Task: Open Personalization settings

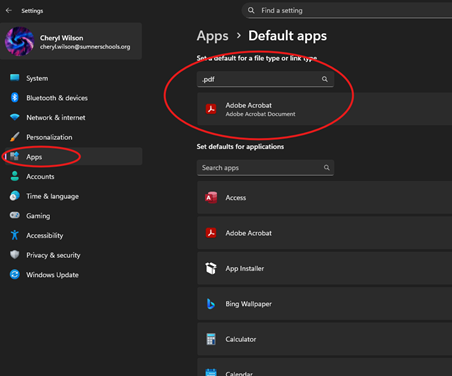Action: pyautogui.click(x=73, y=137)
